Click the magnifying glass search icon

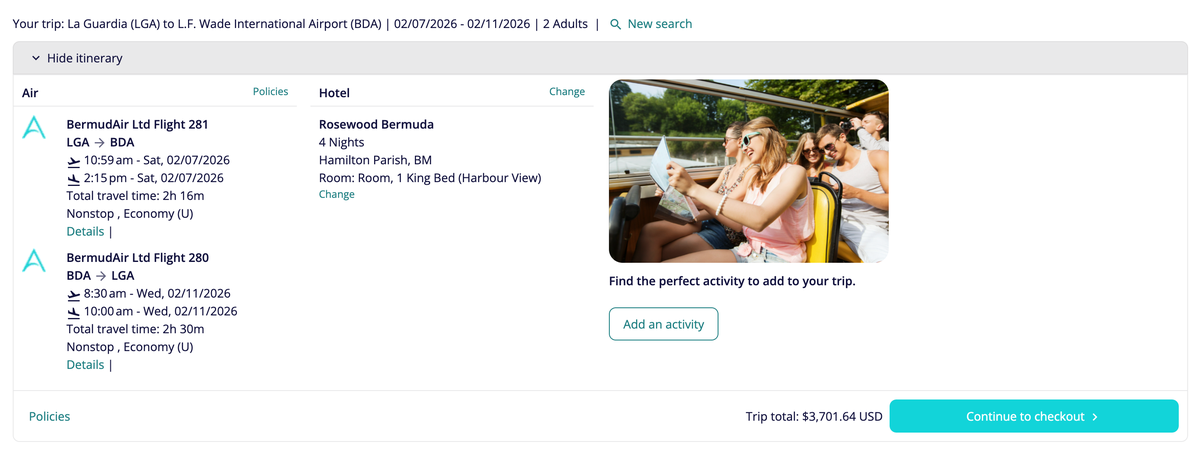tap(615, 24)
